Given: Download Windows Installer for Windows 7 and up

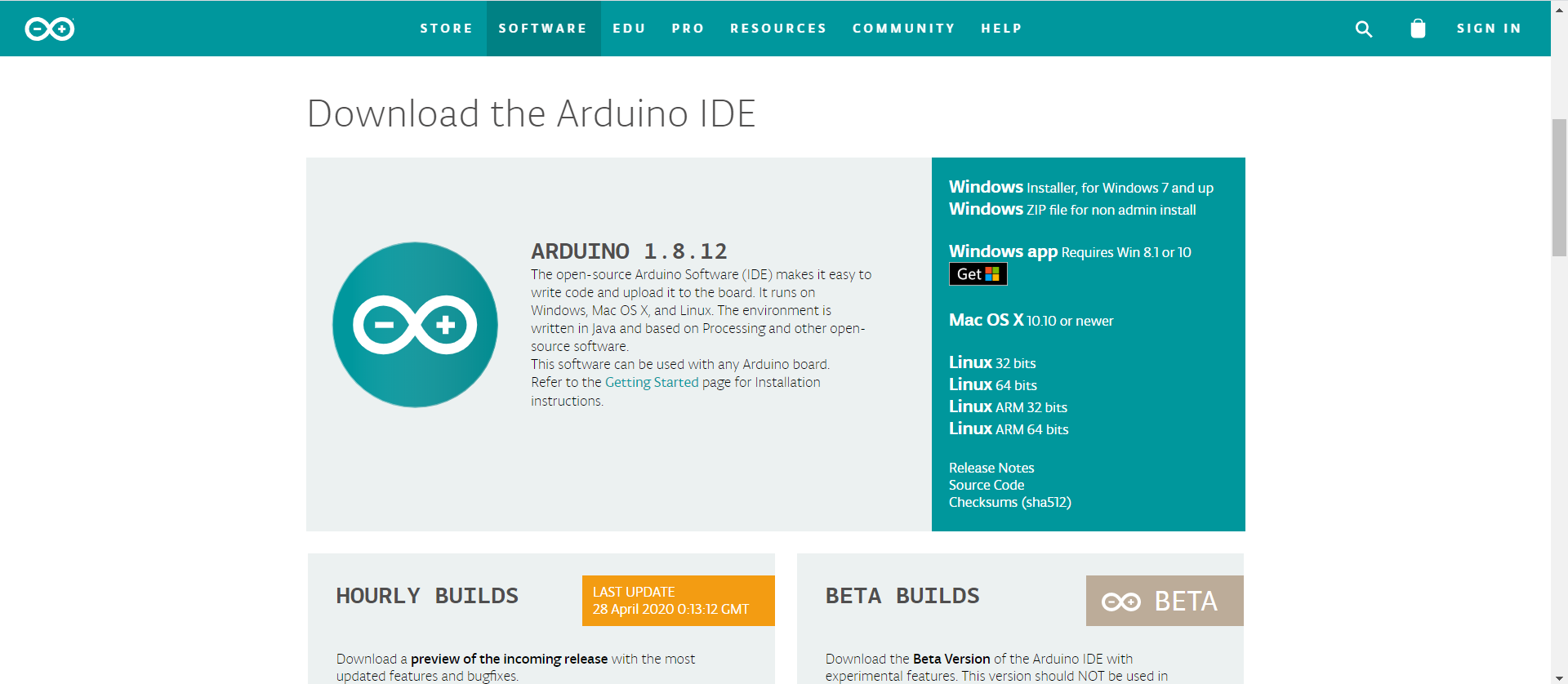Looking at the screenshot, I should pyautogui.click(x=1081, y=187).
